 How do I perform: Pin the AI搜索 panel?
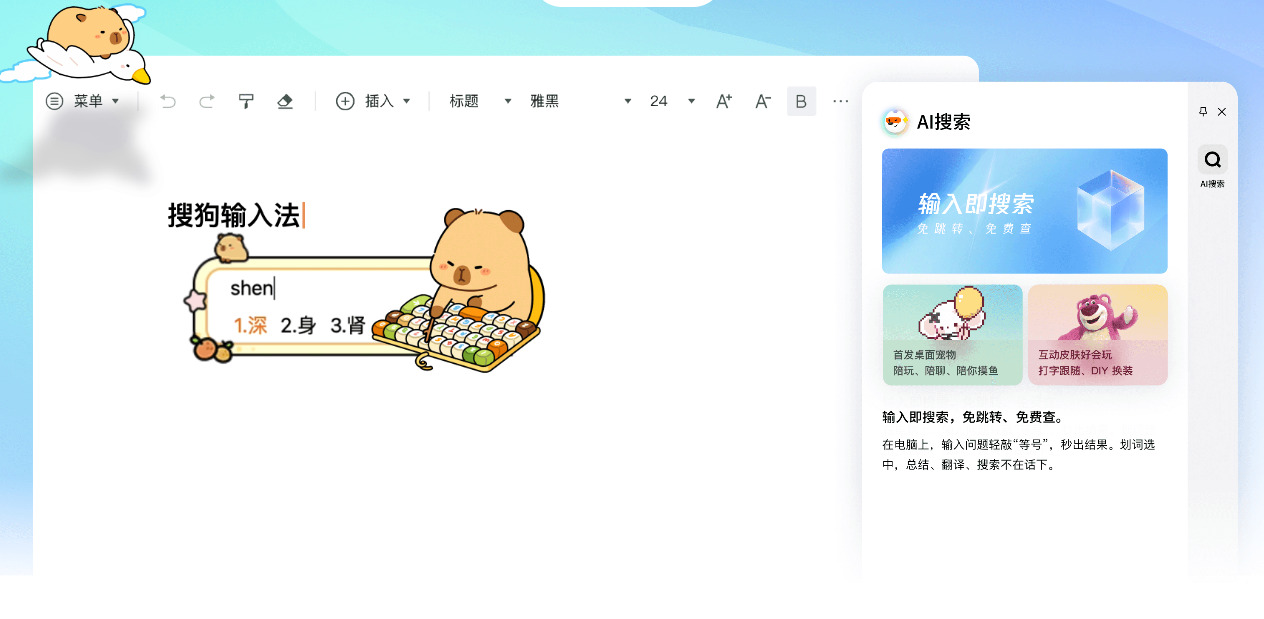pyautogui.click(x=1203, y=111)
